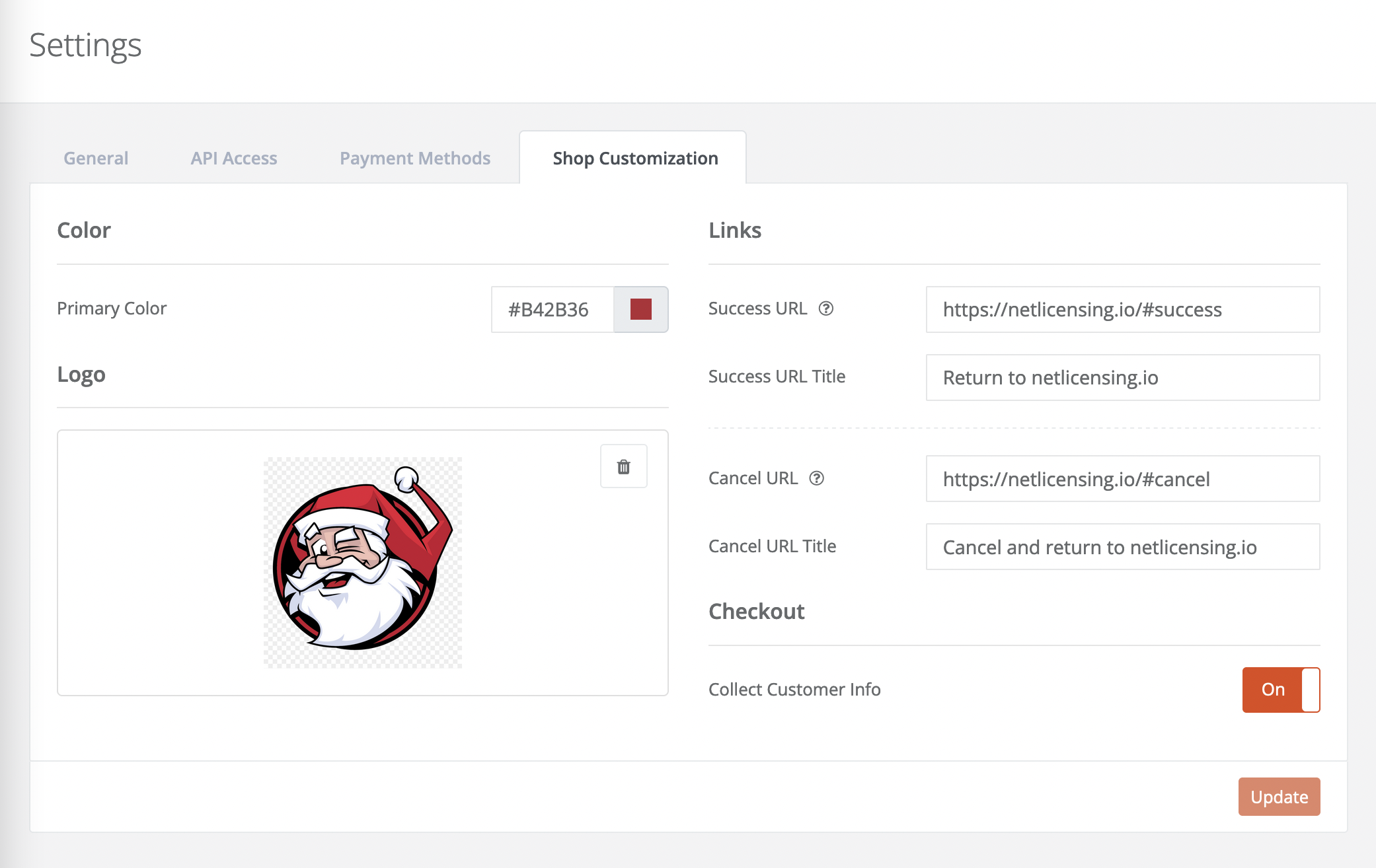Edit the Success URL Title field
The image size is (1376, 868).
click(x=1122, y=377)
